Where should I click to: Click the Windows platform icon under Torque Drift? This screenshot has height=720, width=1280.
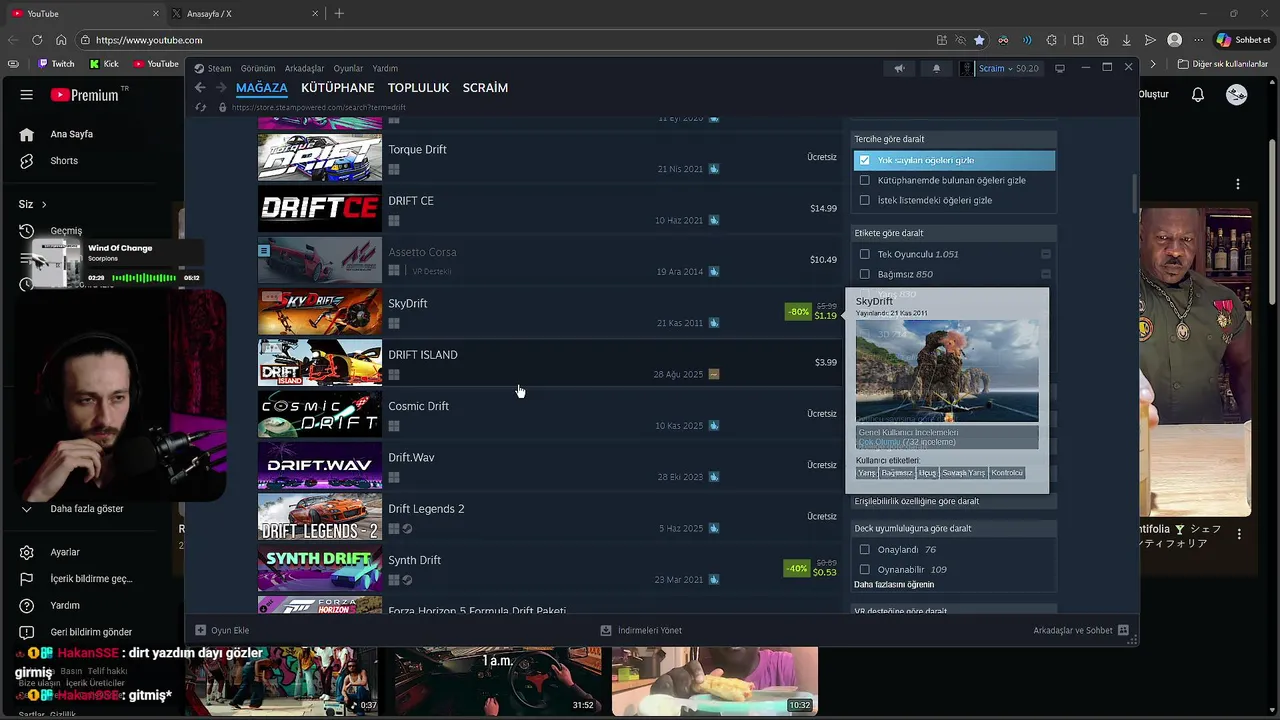[x=394, y=169]
